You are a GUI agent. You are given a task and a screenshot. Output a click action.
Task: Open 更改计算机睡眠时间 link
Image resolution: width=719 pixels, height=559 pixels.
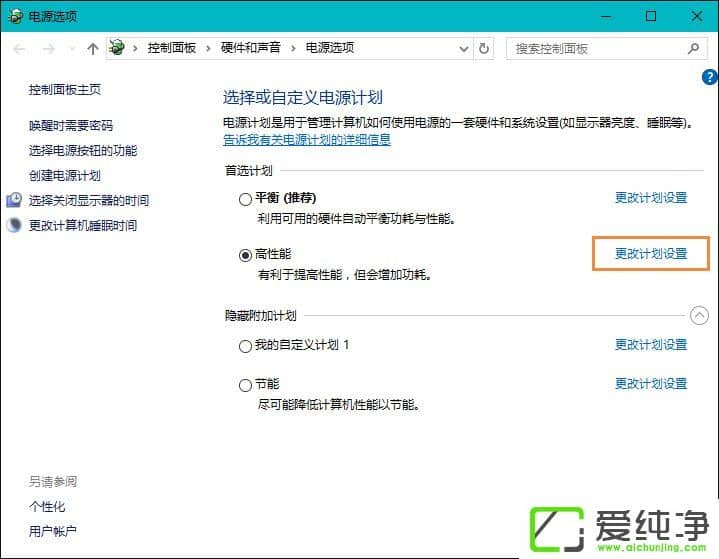pyautogui.click(x=83, y=225)
